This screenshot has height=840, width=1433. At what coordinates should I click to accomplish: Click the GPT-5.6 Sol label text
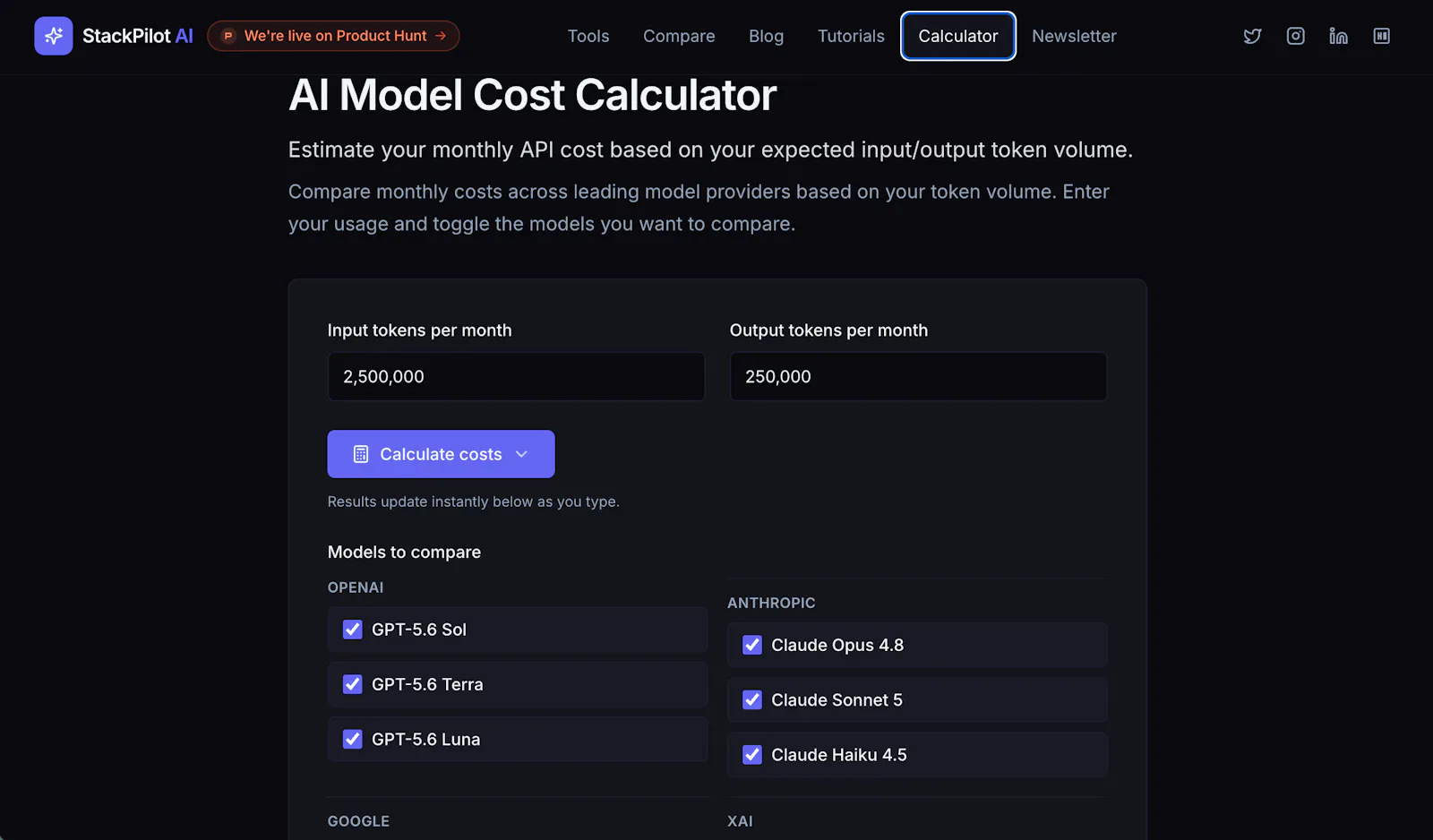click(419, 630)
